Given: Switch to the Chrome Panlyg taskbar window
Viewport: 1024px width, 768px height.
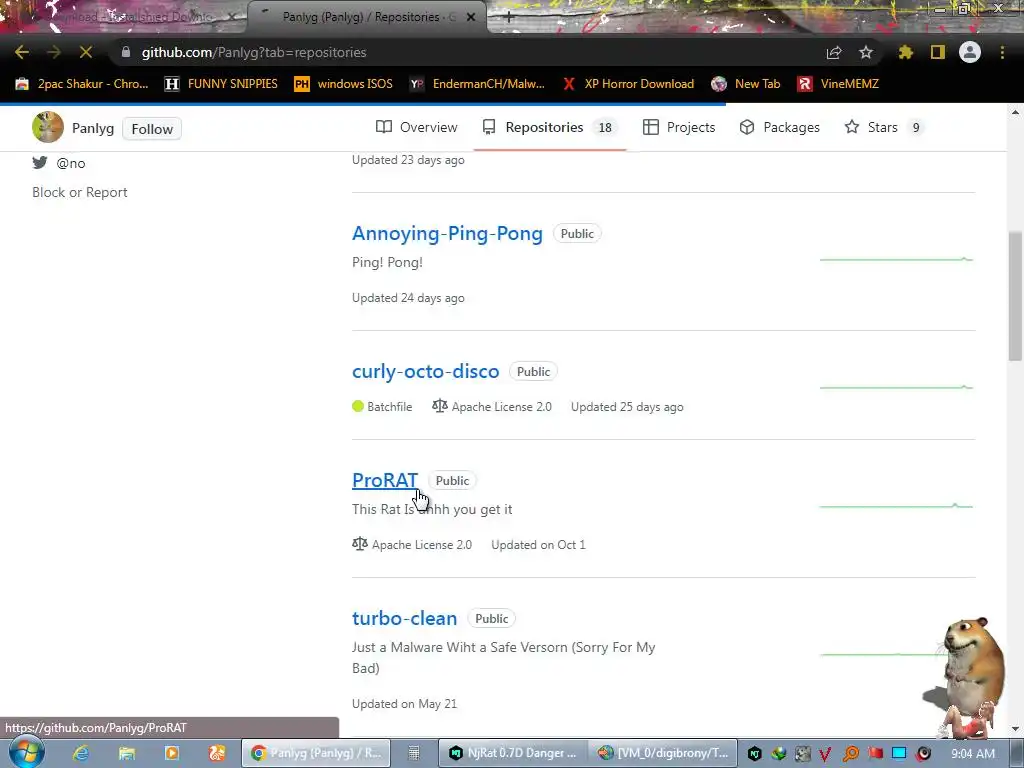Looking at the screenshot, I should coord(315,753).
